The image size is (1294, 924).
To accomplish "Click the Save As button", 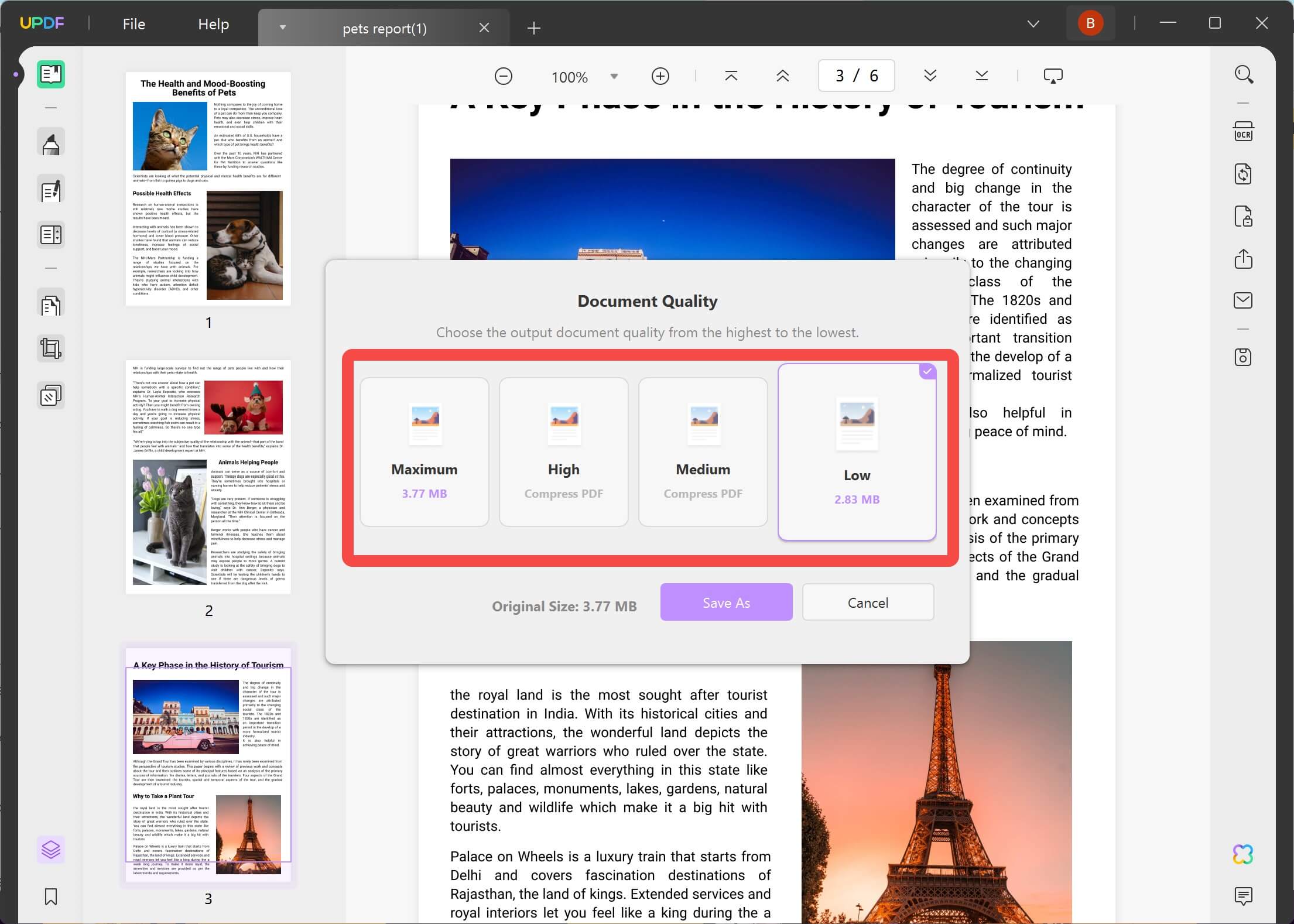I will point(726,602).
